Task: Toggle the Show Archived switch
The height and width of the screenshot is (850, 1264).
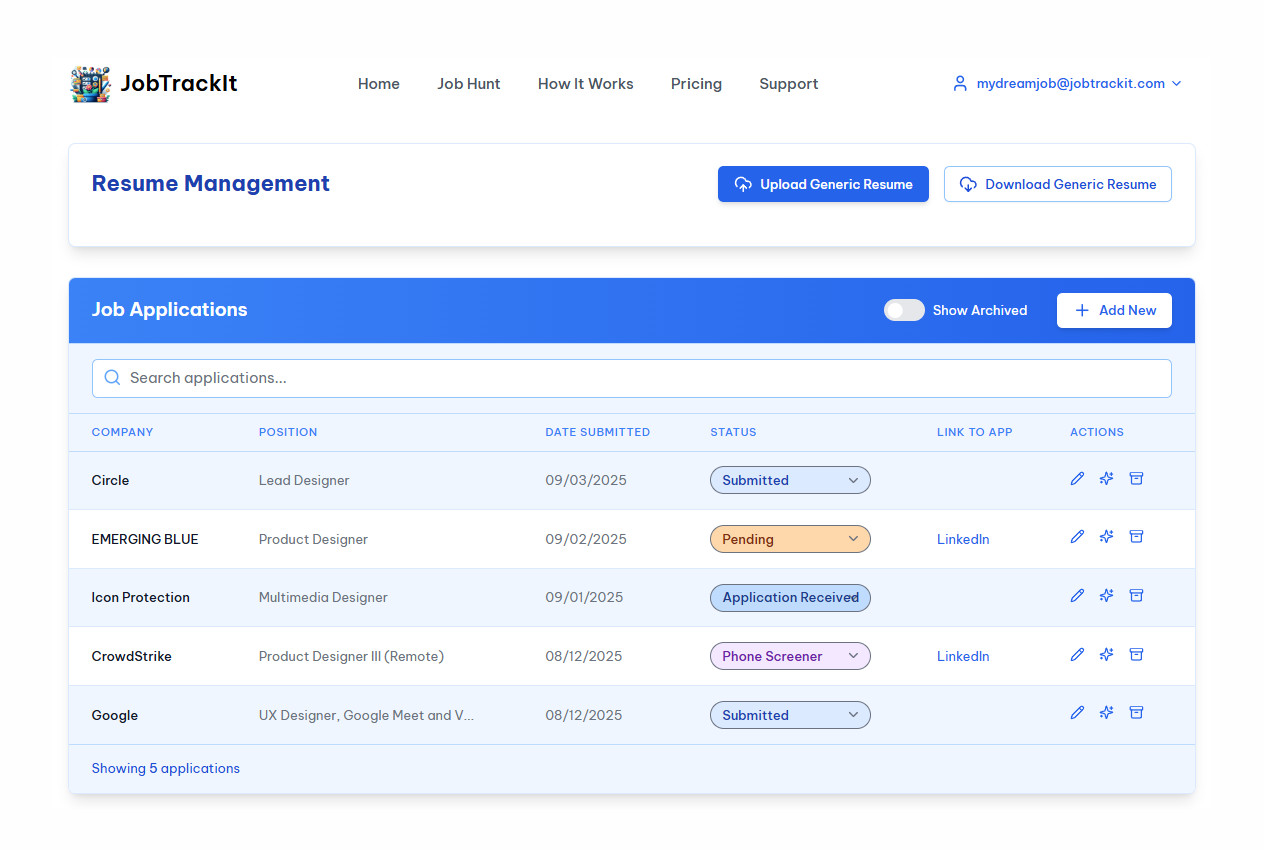Action: pos(904,310)
